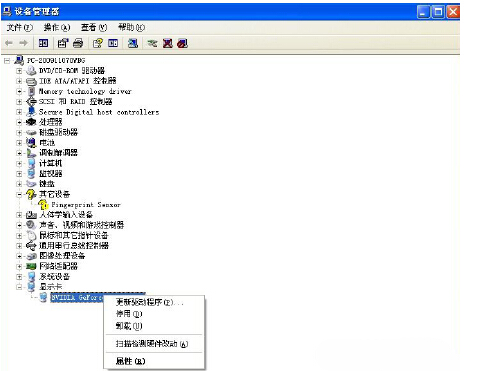Click the camera icon of 图像处理设备

point(31,256)
